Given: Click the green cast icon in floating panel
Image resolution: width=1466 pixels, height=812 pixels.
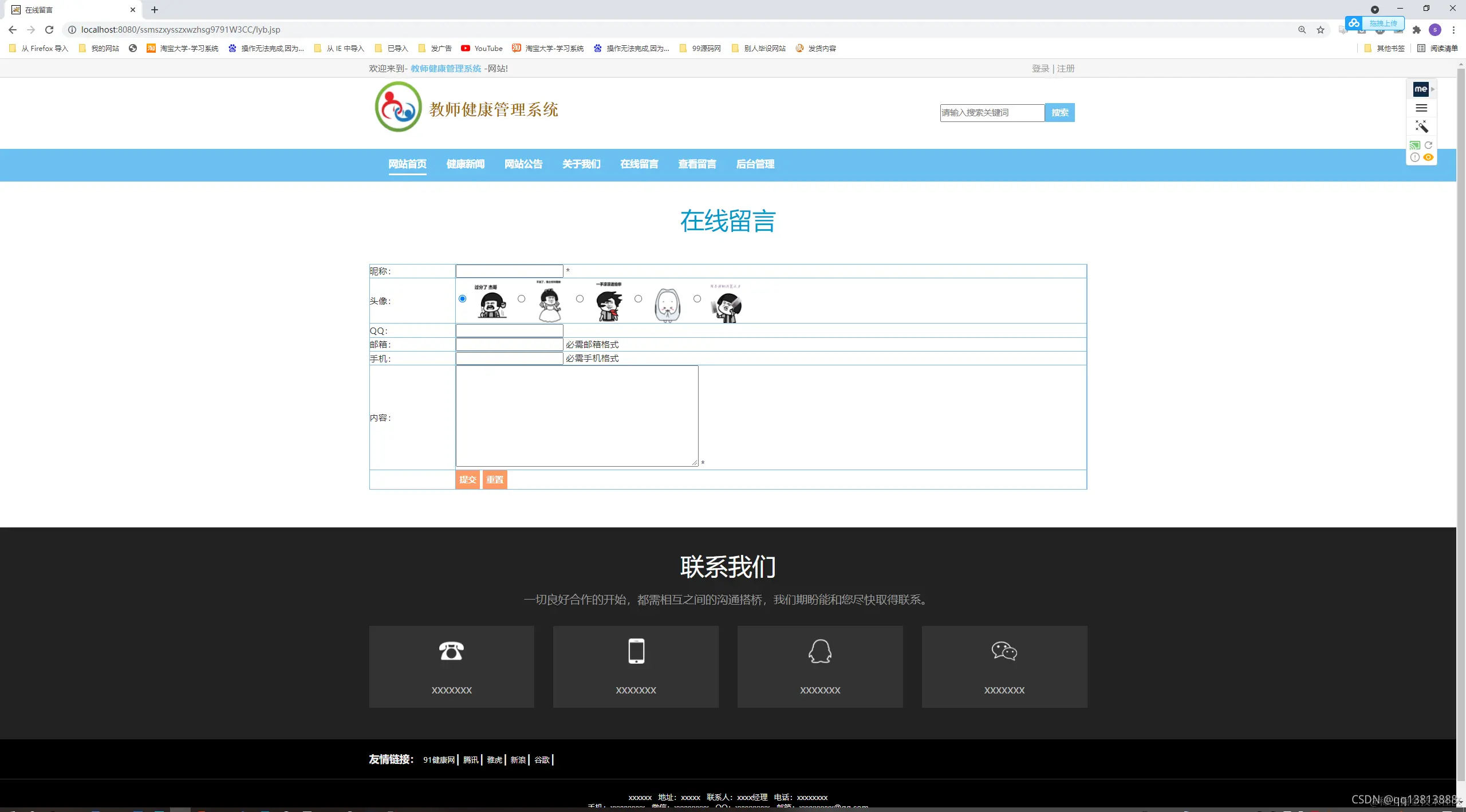Looking at the screenshot, I should click(1414, 145).
